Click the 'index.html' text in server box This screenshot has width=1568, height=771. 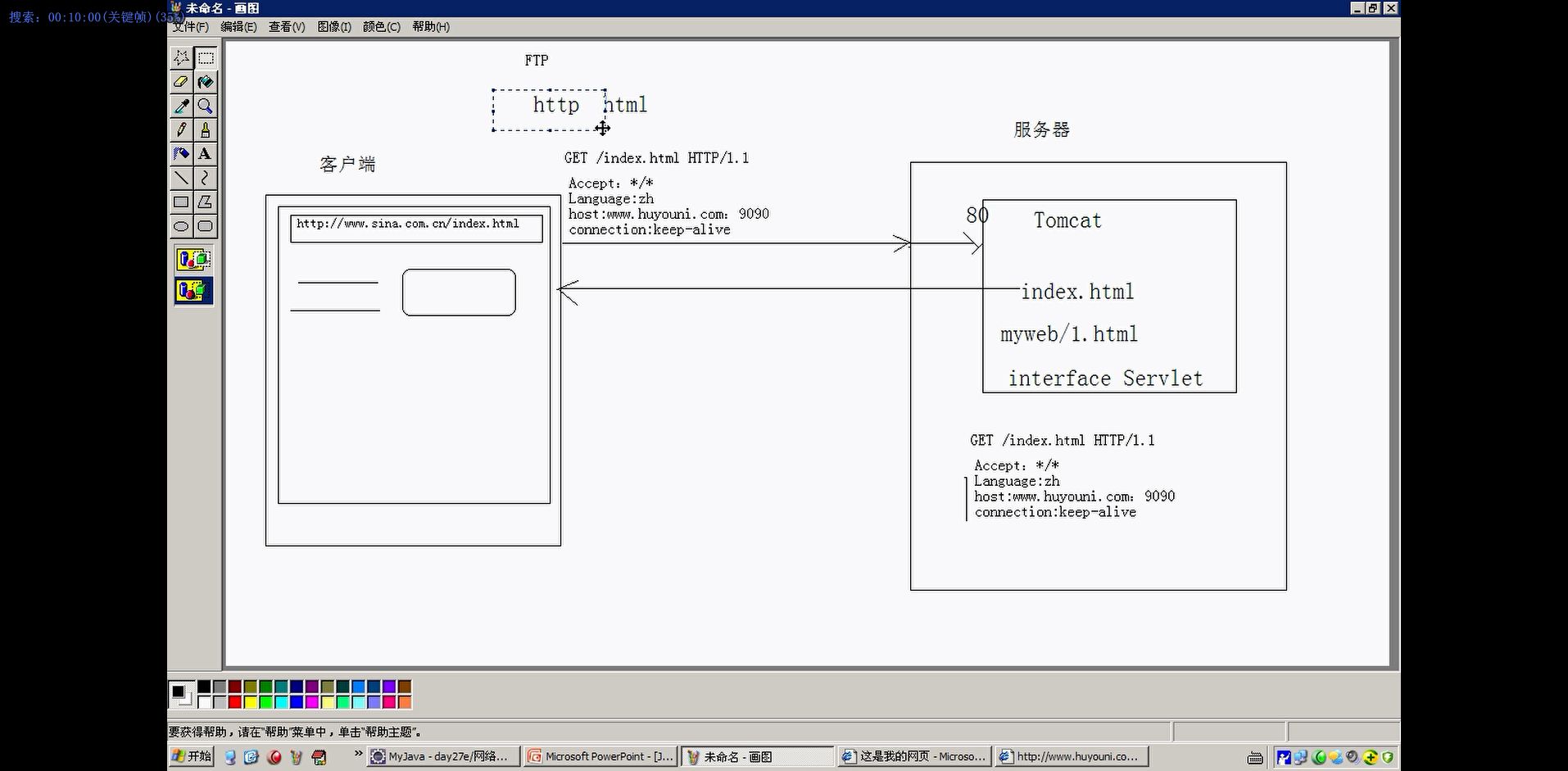pos(1077,292)
